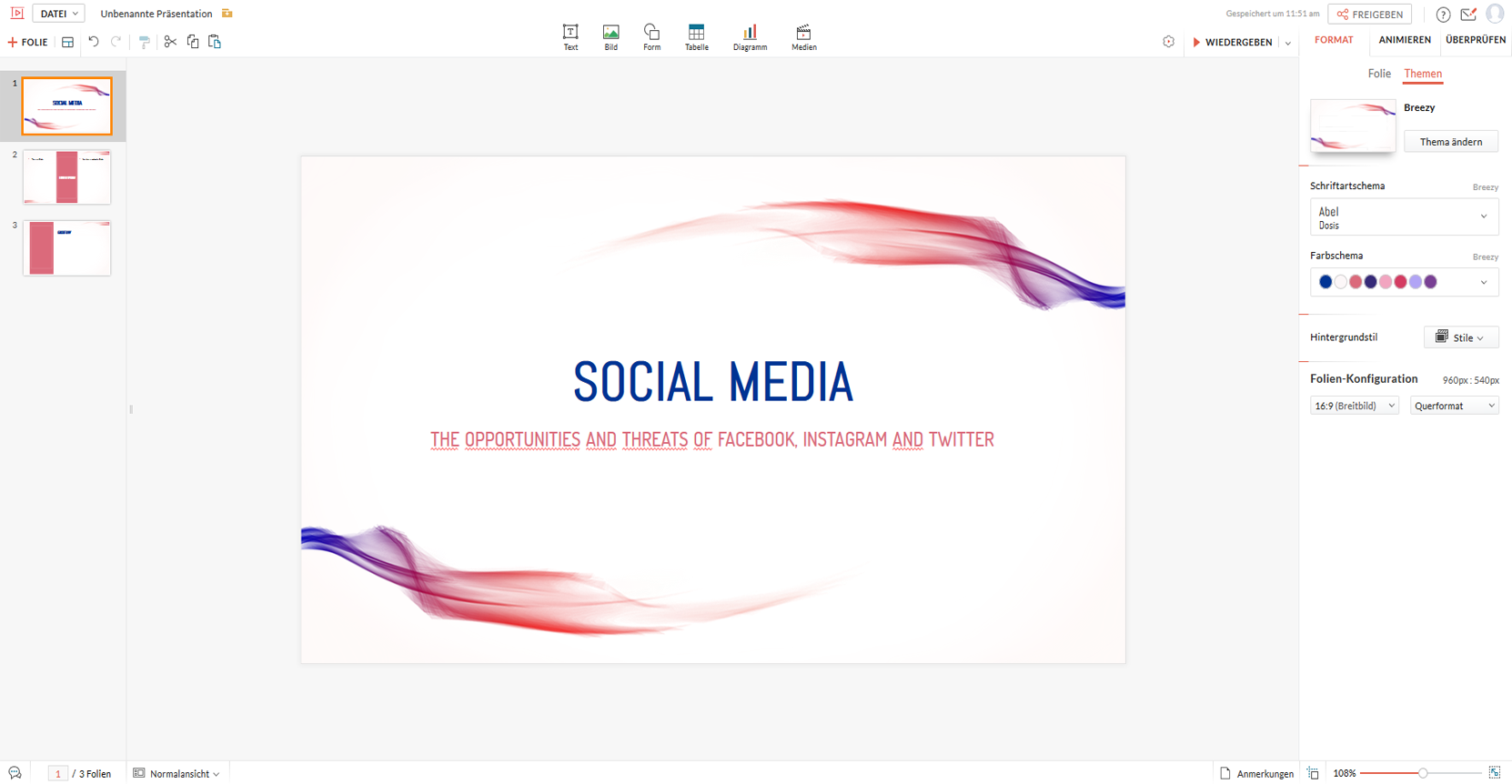Select slide 1 thumbnail
The image size is (1512, 784).
pos(66,106)
